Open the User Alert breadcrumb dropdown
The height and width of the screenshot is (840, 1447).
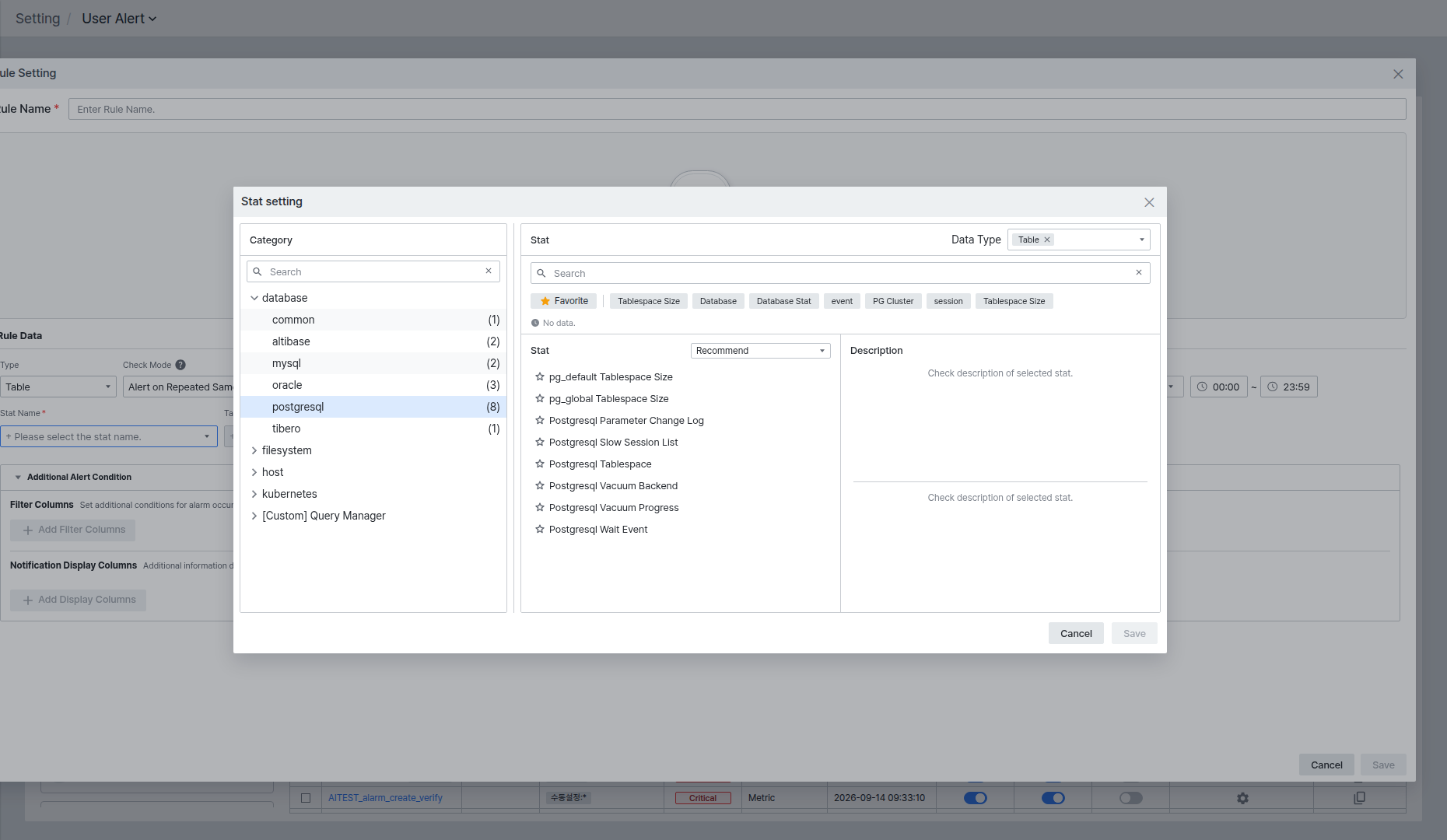(x=119, y=19)
